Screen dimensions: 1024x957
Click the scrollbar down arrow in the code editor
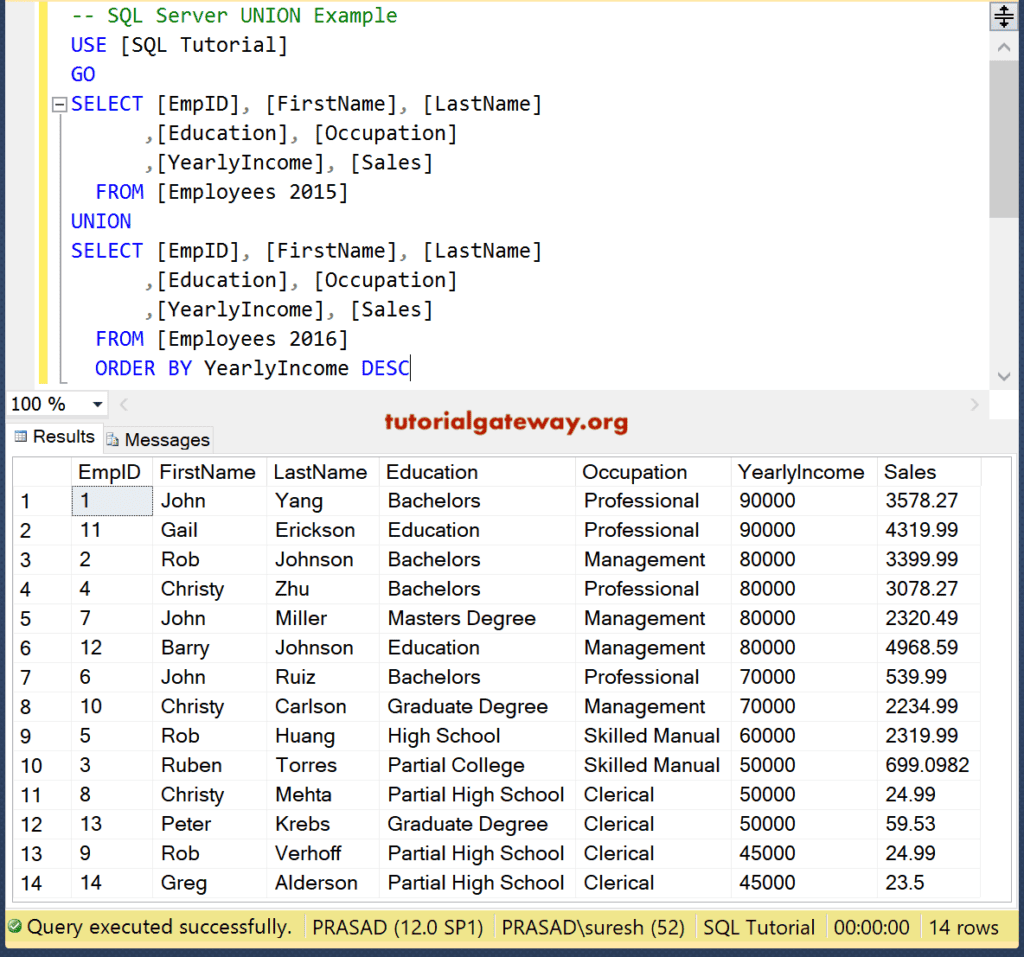[x=1003, y=375]
